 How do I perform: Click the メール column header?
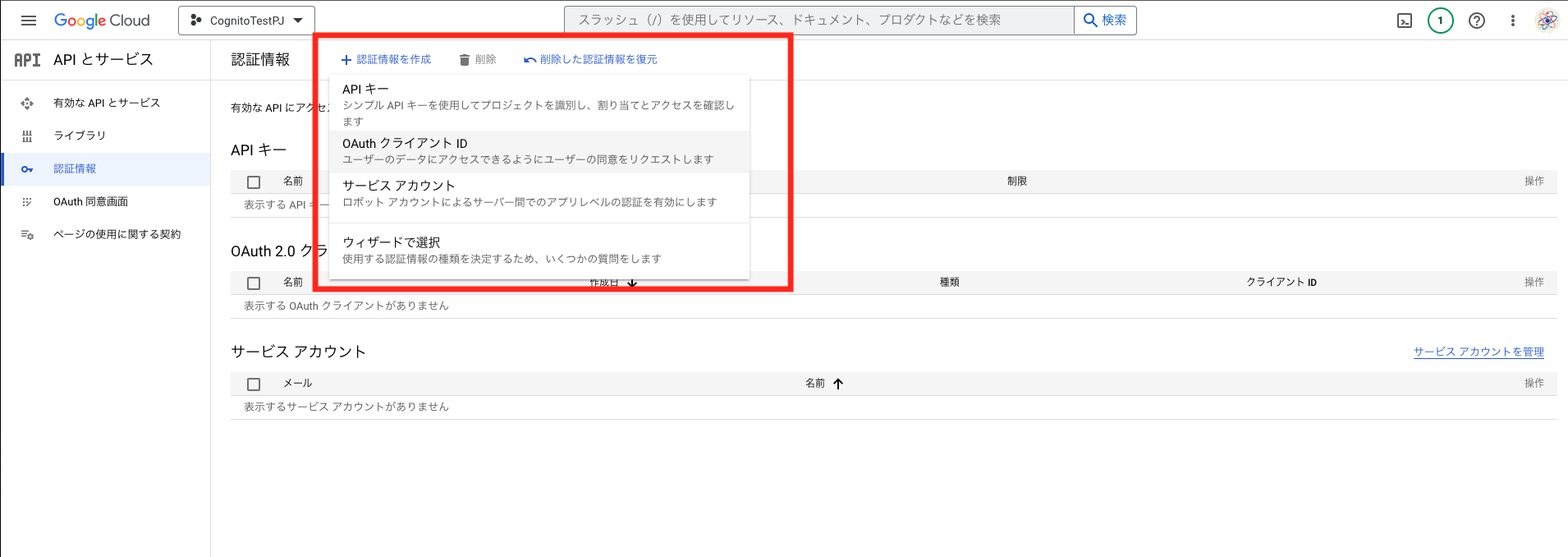[298, 383]
